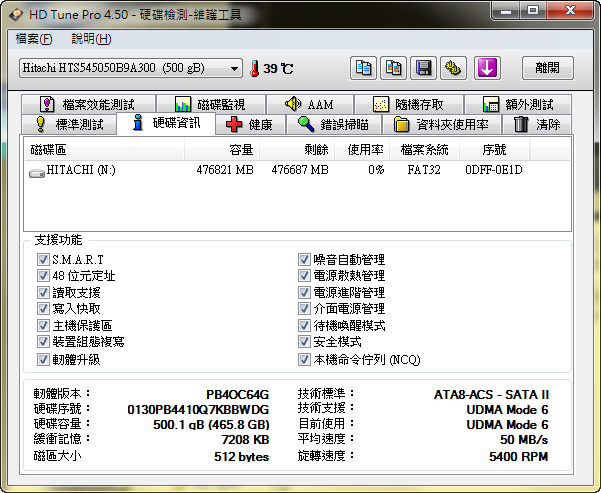
Task: Click the 0DFF-0E1D serial cell
Action: (494, 170)
